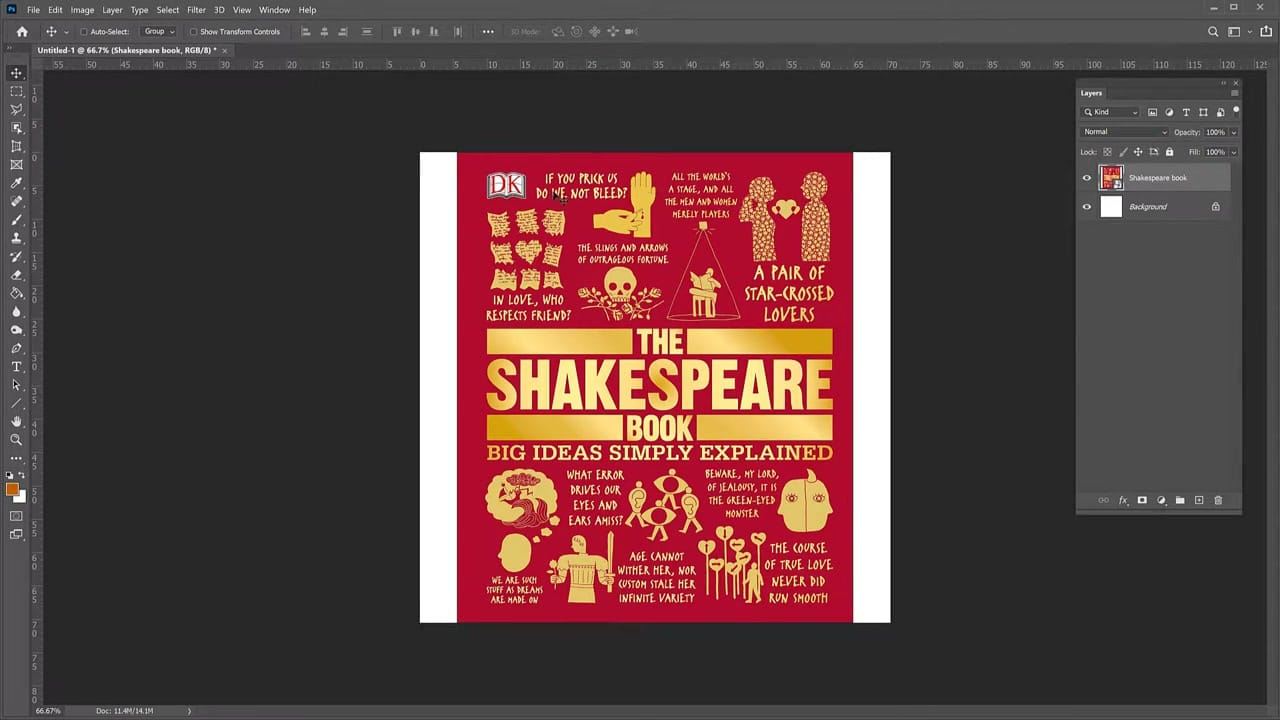Image resolution: width=1280 pixels, height=720 pixels.
Task: Activate the Zoom tool
Action: [x=16, y=439]
